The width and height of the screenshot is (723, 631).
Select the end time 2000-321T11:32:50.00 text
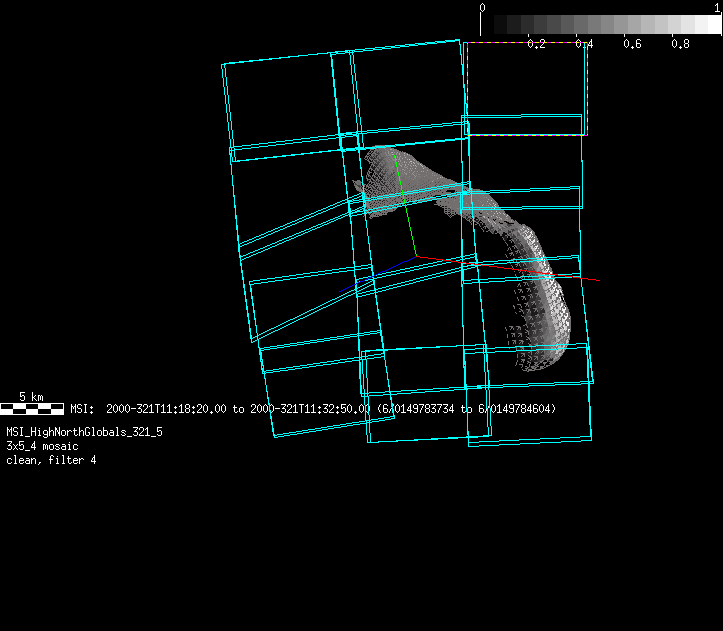coord(310,409)
